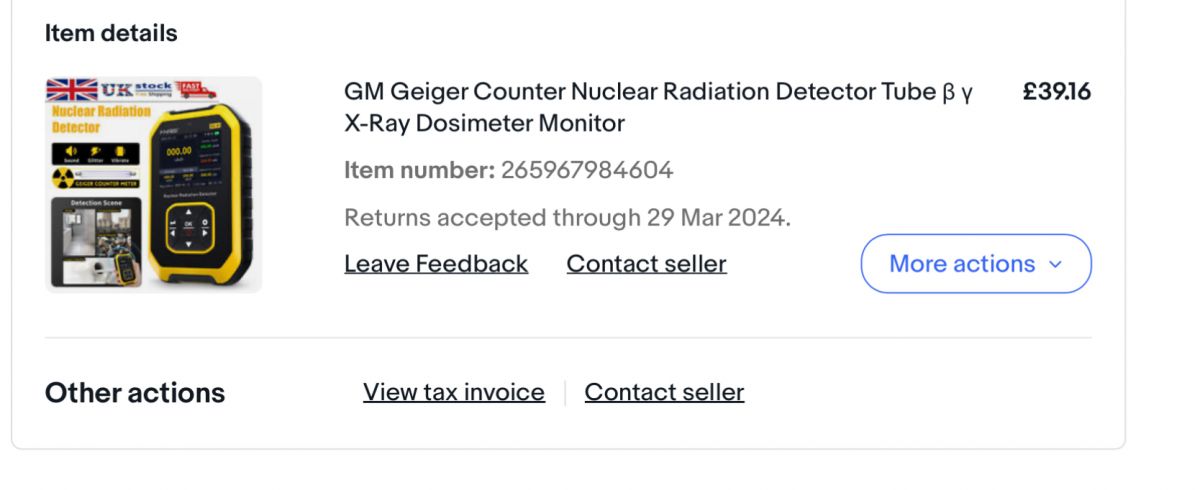Contact seller link beside View tax invoice
This screenshot has height=490, width=1200.
tap(664, 392)
